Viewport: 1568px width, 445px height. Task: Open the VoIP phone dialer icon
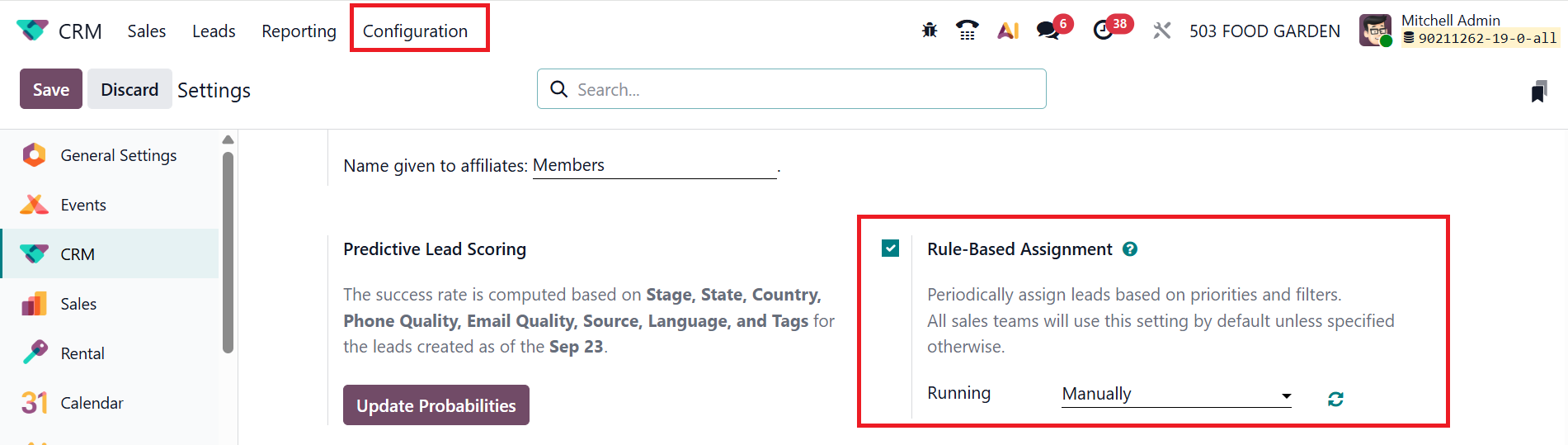(967, 31)
